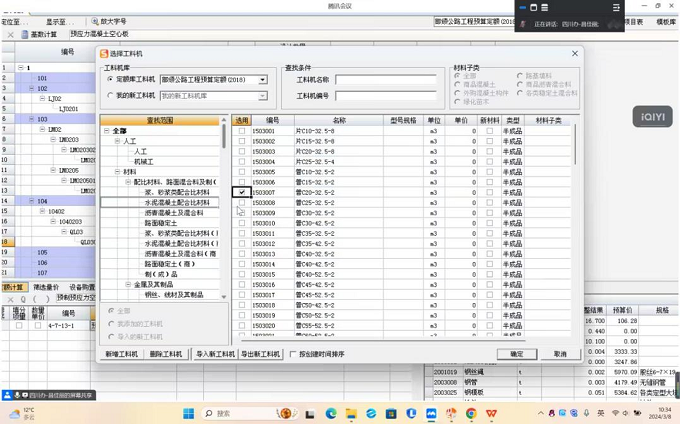The height and width of the screenshot is (424, 680).
Task: Click the material table's vertical scrollbar thumb
Action: tap(575, 144)
